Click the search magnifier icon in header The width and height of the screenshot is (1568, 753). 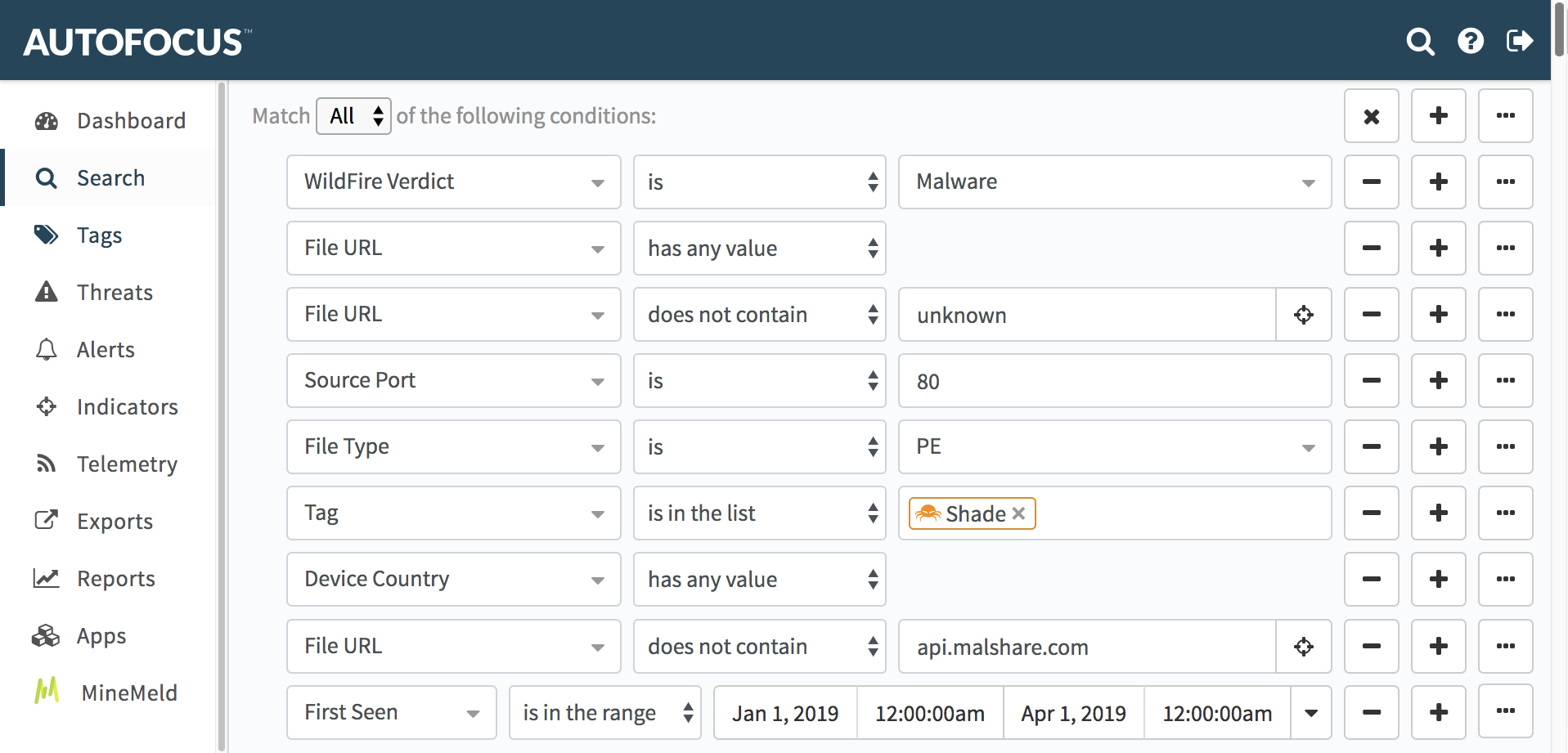coord(1420,41)
